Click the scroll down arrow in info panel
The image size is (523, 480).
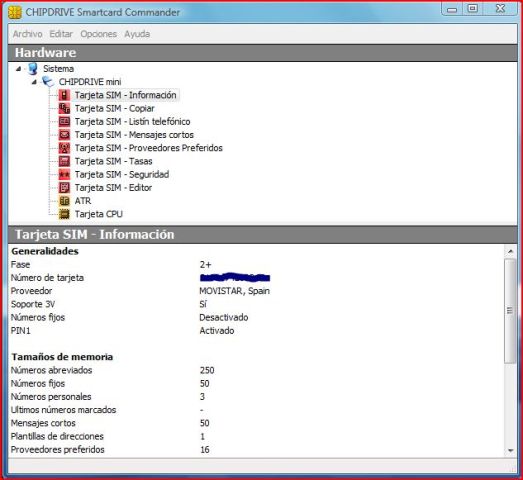510,450
